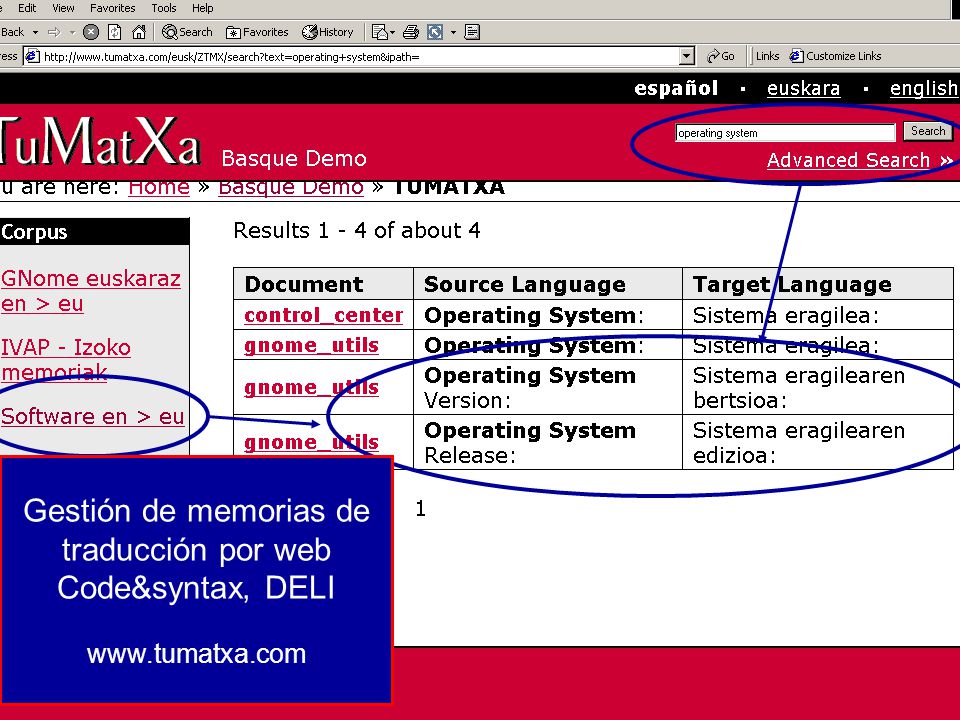Open the Customize Links shortcut
This screenshot has height=720, width=960.
(x=836, y=56)
